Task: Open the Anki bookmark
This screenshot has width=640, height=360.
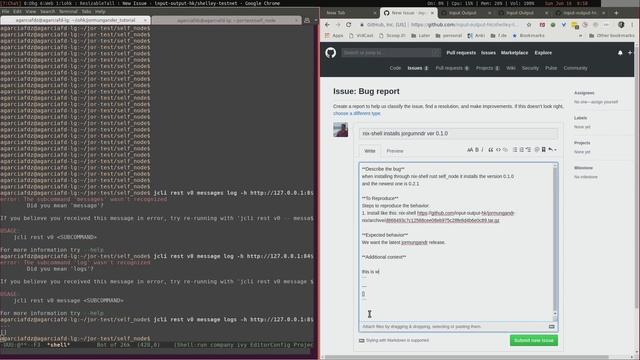Action: [x=476, y=36]
